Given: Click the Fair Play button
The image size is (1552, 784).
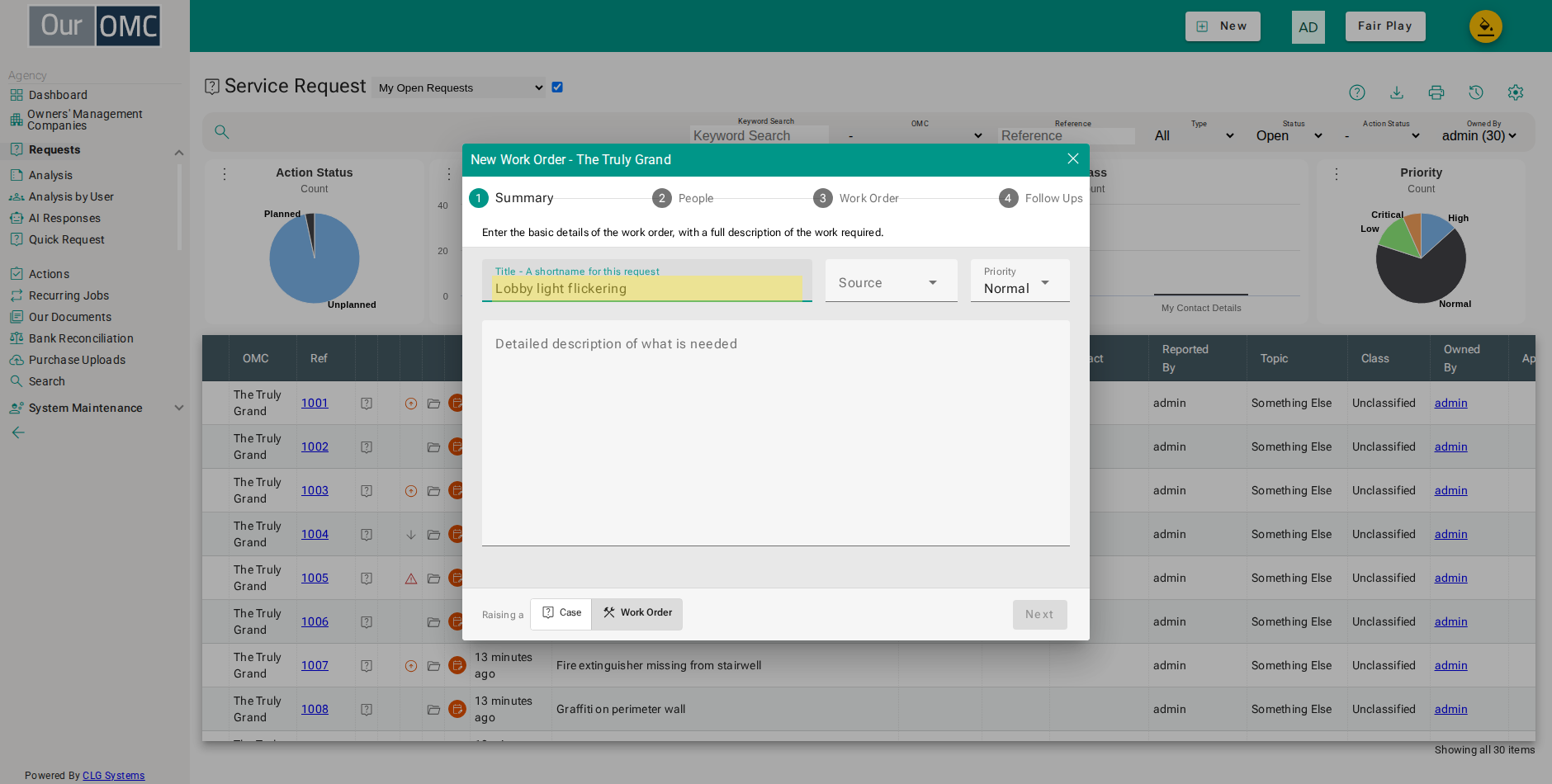Looking at the screenshot, I should point(1385,26).
